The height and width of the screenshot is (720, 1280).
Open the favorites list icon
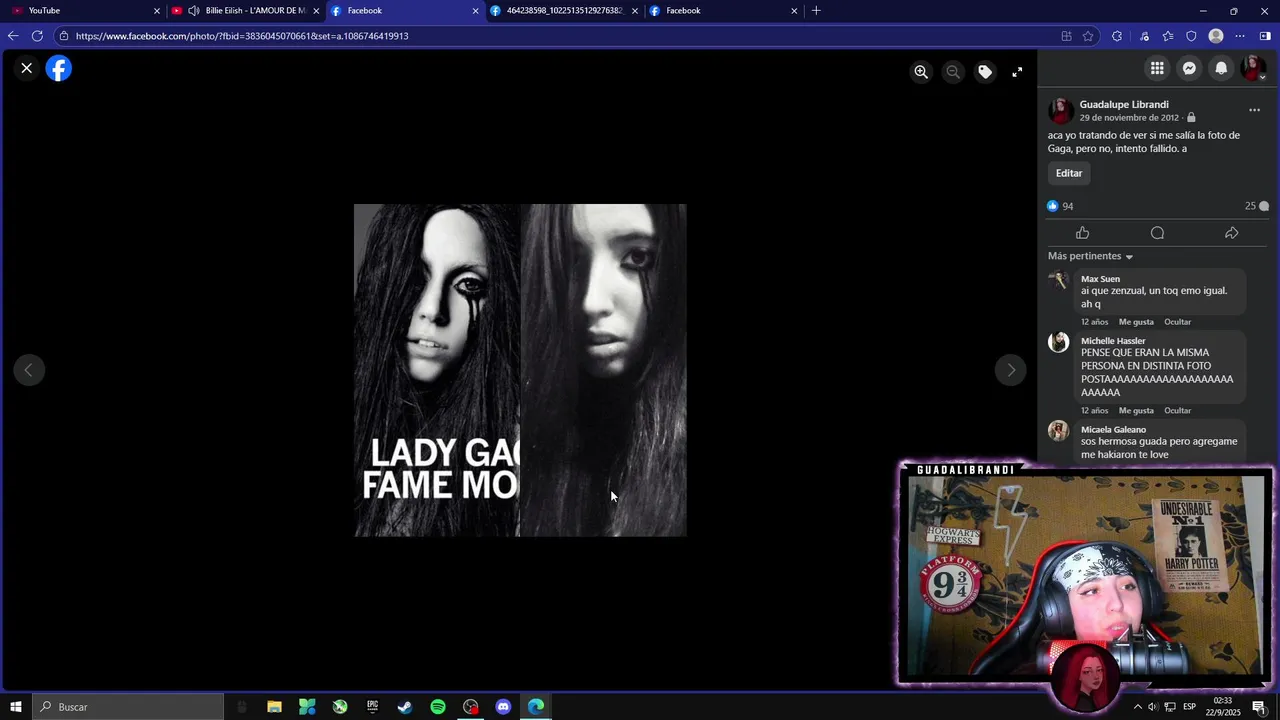pos(1168,36)
